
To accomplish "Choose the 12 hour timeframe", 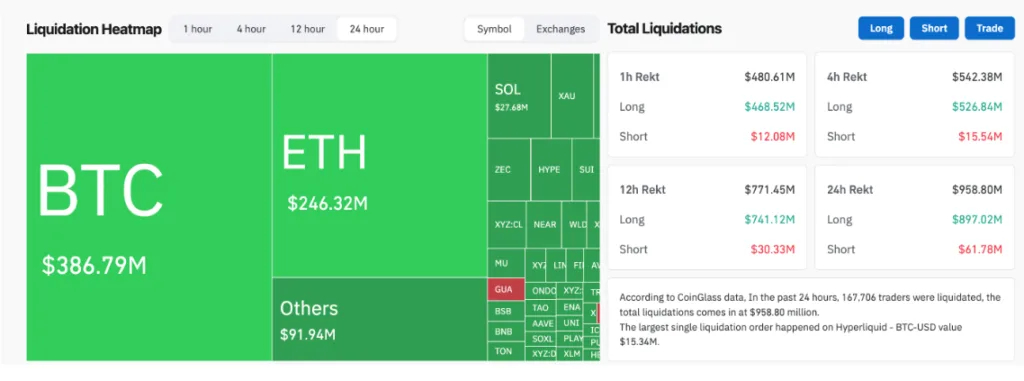I will click(307, 29).
